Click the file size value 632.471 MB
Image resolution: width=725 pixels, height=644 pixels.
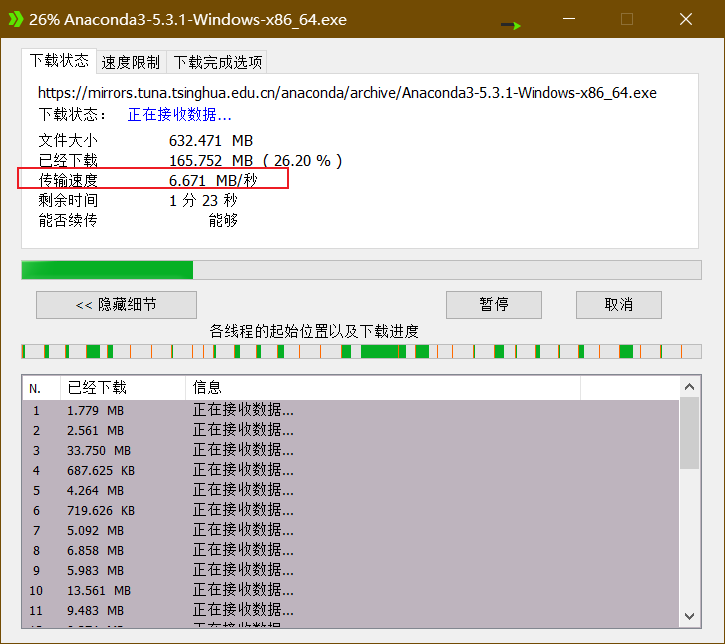(x=211, y=141)
